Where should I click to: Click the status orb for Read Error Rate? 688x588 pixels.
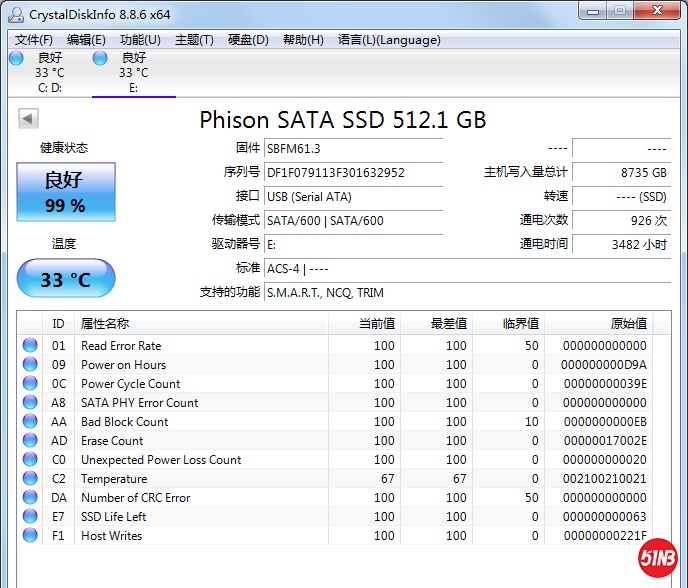coord(30,346)
